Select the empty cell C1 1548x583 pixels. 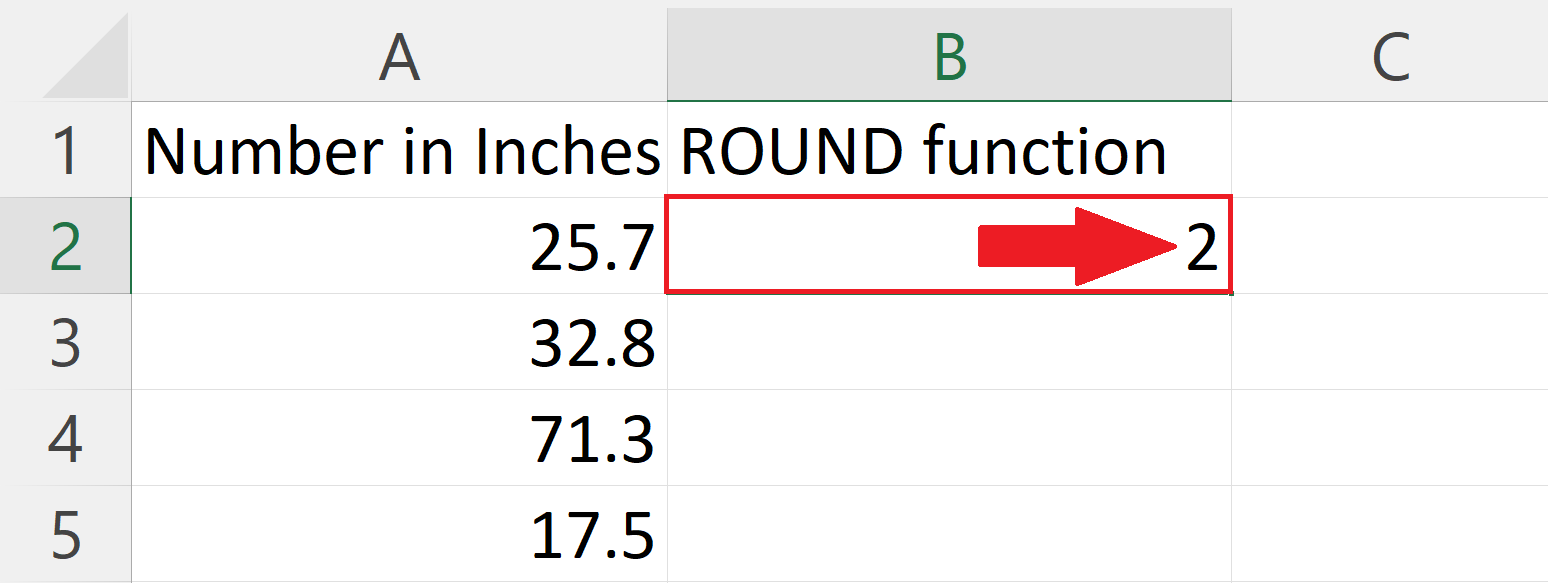(x=1390, y=150)
